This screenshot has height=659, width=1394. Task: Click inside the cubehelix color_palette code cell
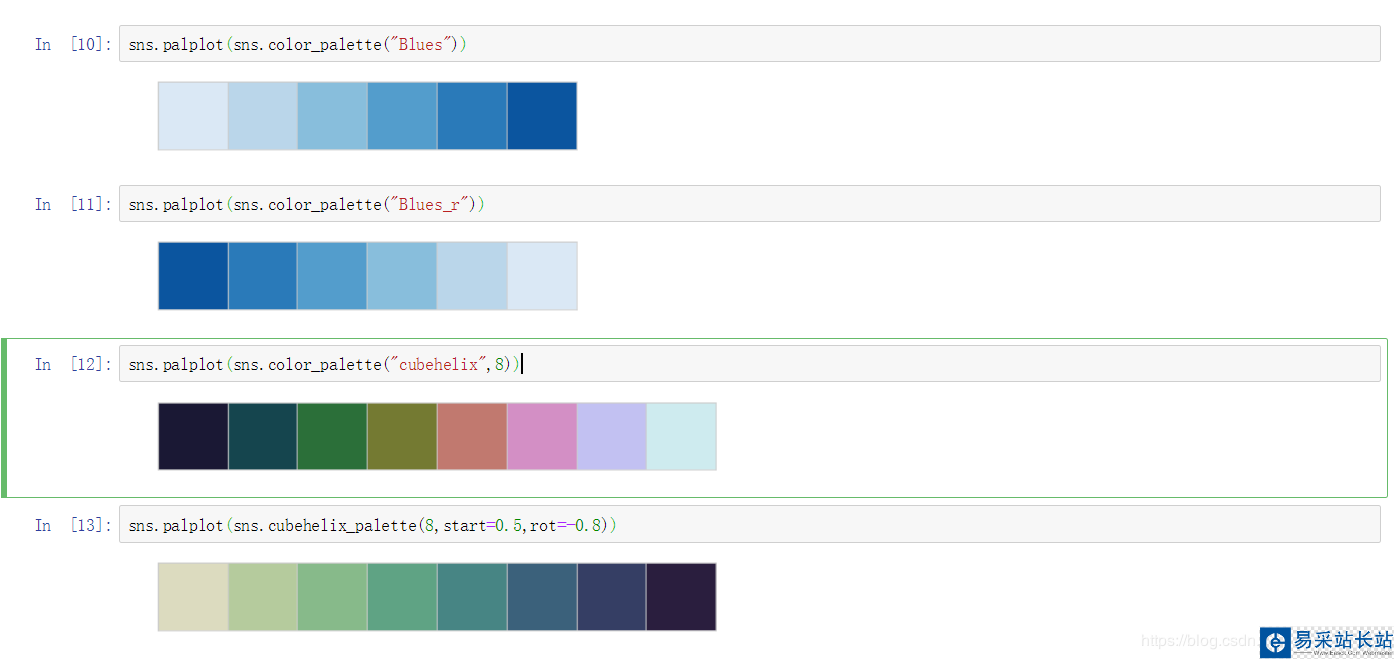(x=748, y=364)
